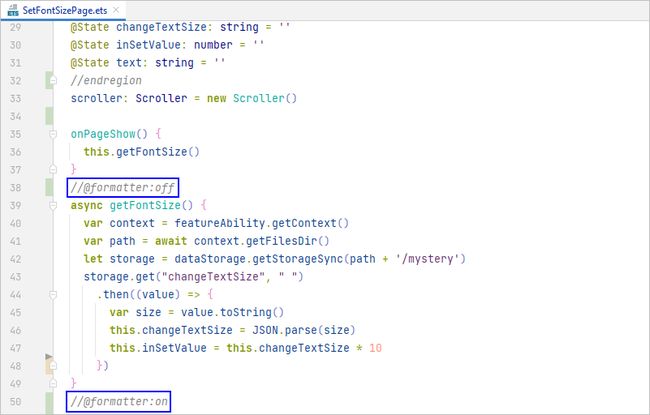
Task: Click the number literal 10
Action: [x=375, y=348]
